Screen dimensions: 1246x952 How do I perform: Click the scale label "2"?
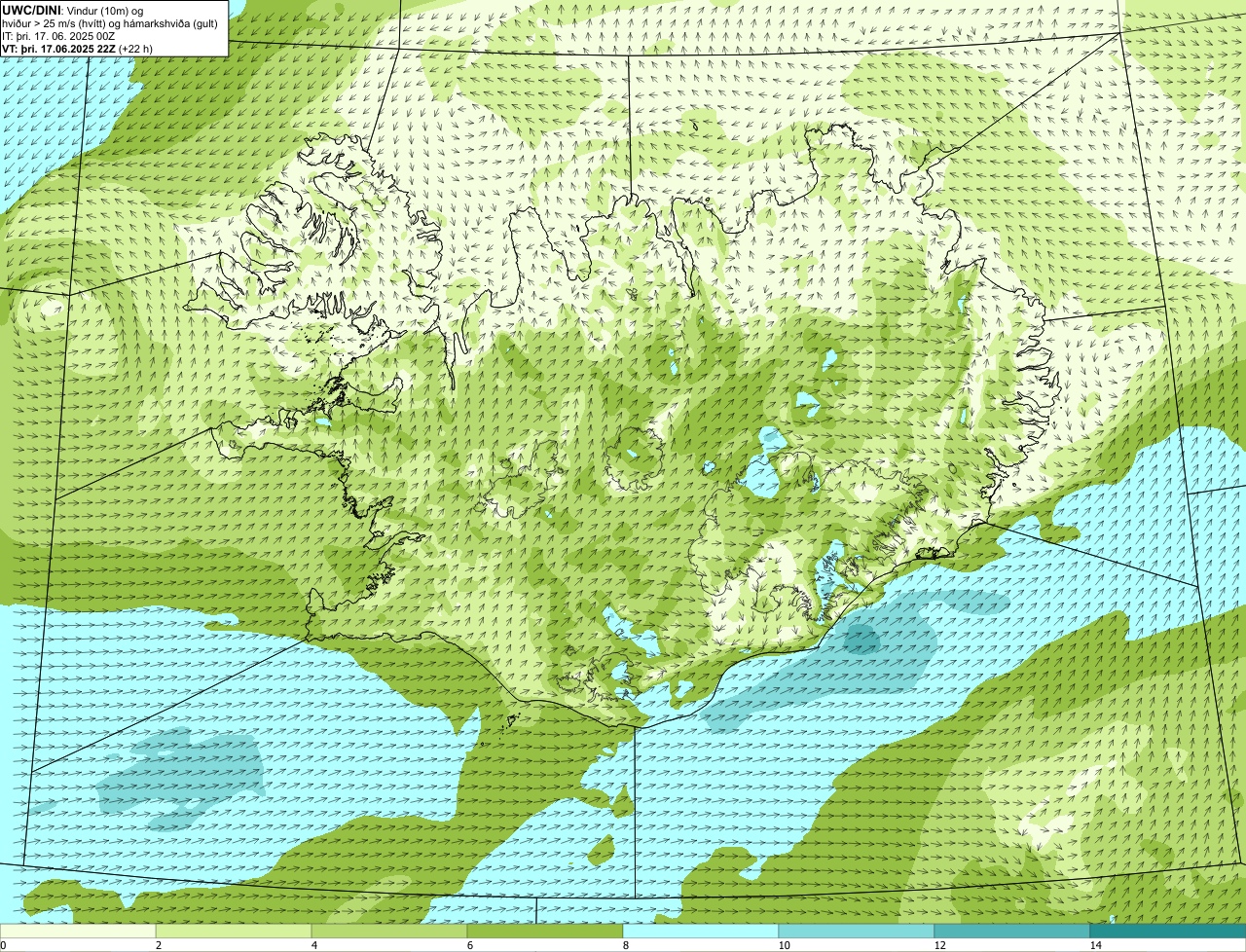pyautogui.click(x=158, y=945)
